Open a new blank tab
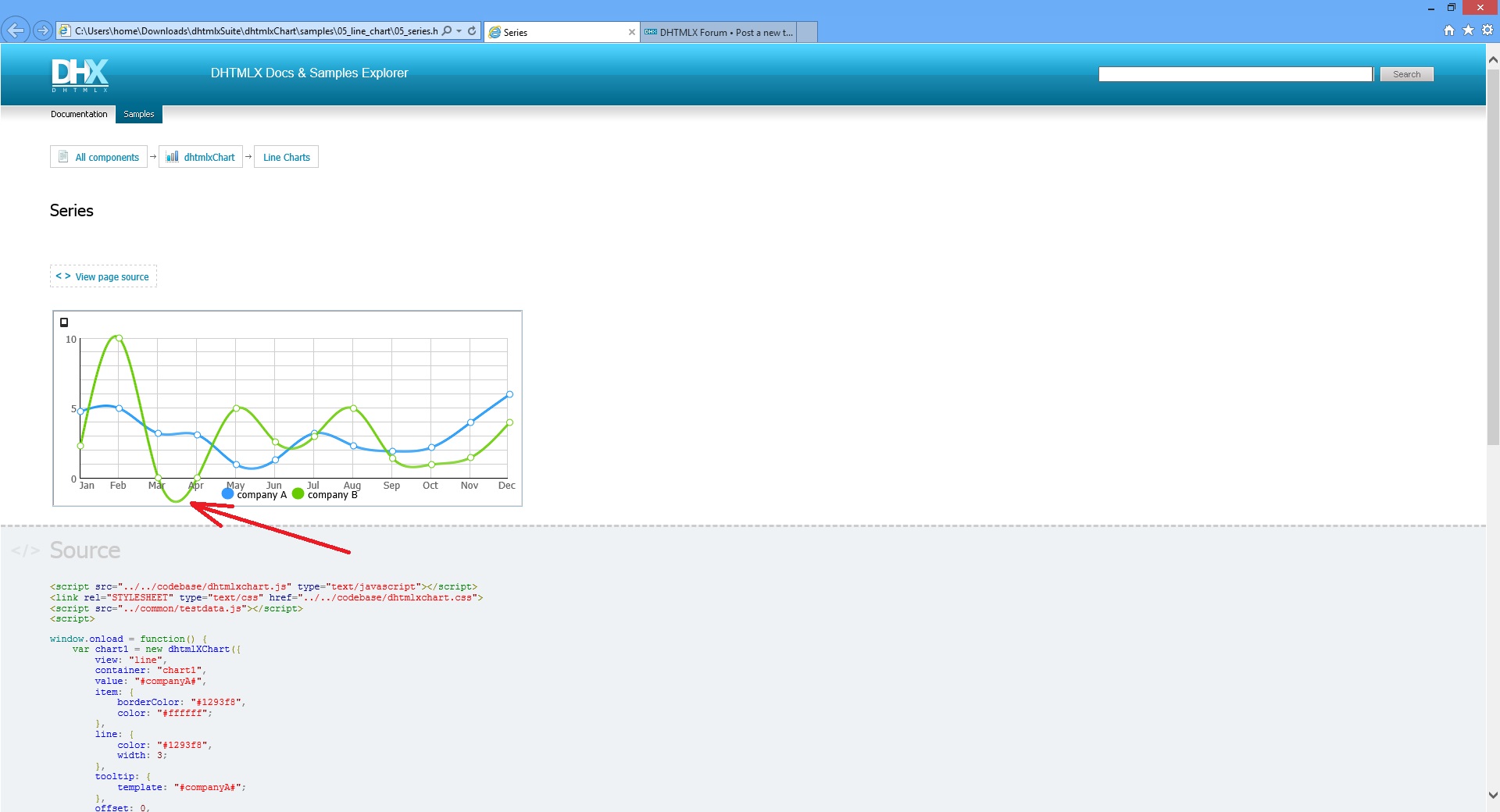Screen dimensions: 1500x812 pos(807,32)
